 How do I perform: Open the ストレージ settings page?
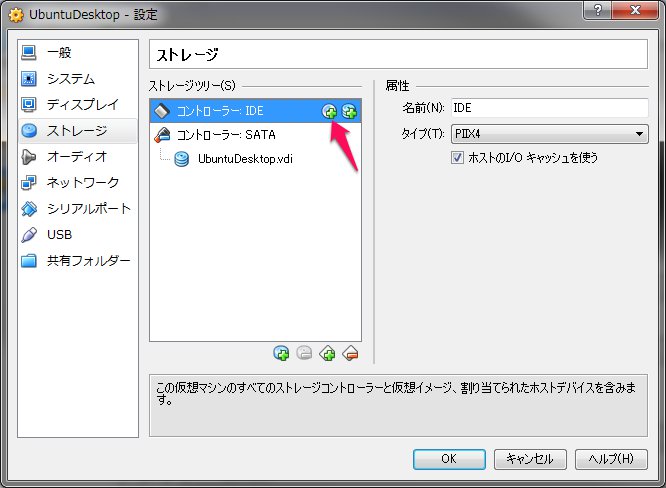78,131
